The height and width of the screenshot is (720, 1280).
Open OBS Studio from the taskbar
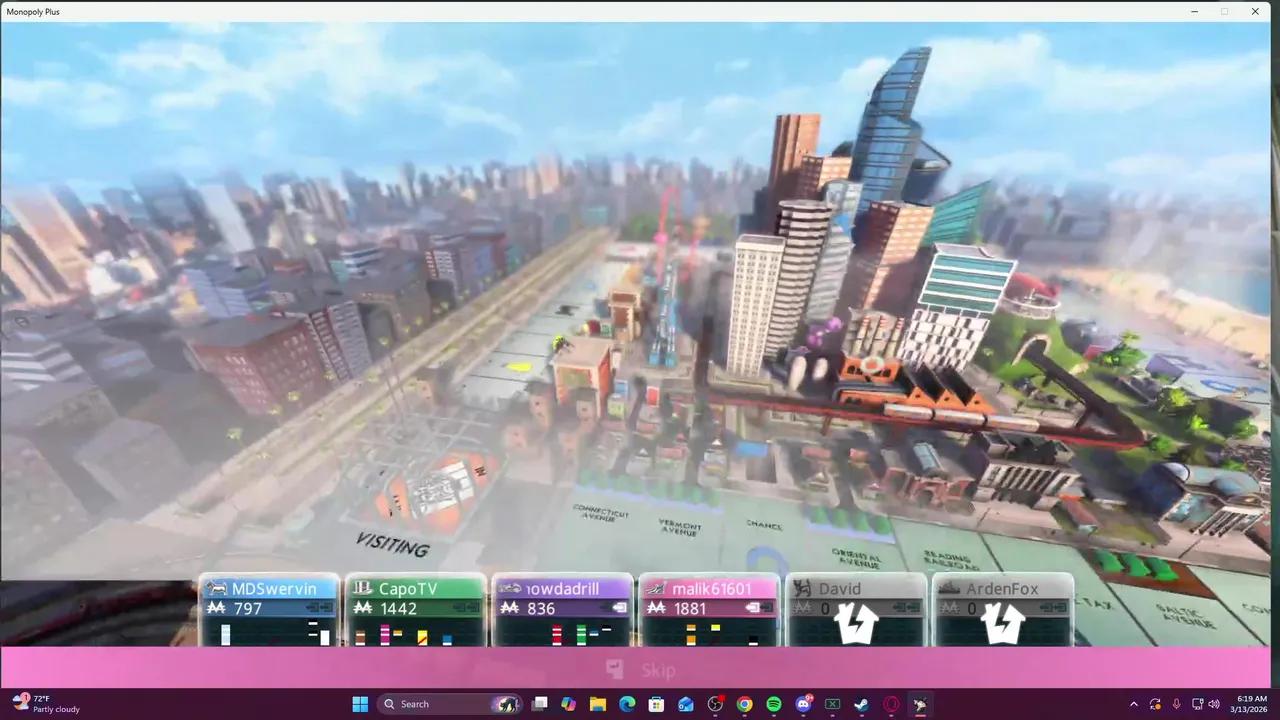point(715,704)
